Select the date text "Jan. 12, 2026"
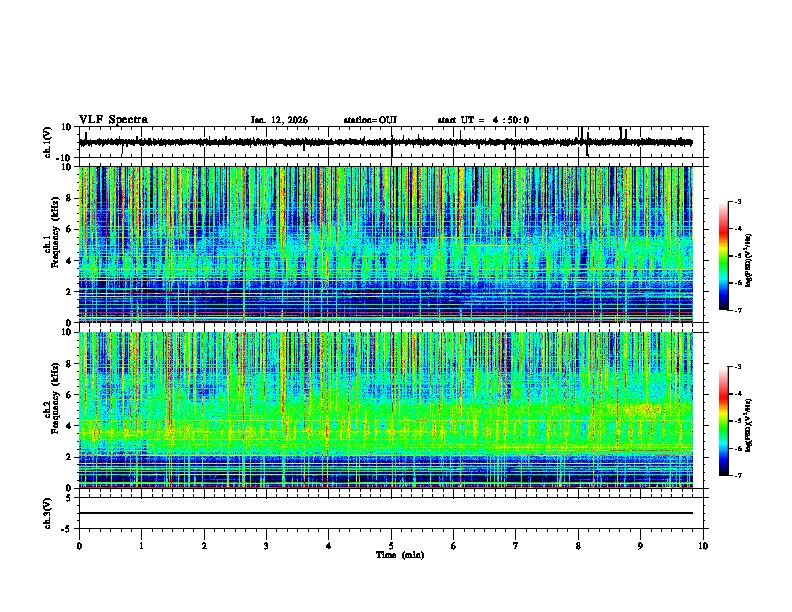Screen dimensions: 792x612 pos(279,120)
